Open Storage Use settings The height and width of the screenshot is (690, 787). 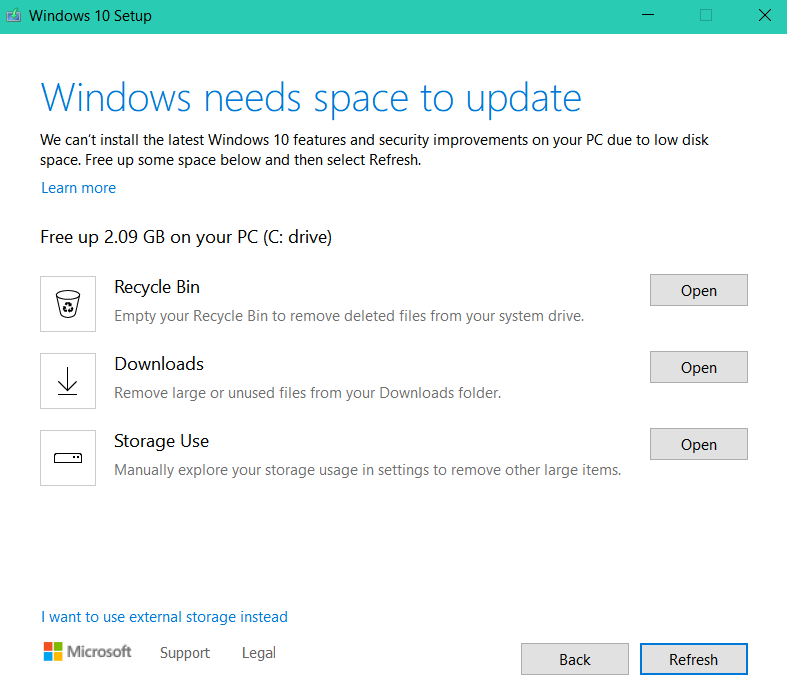[x=699, y=444]
